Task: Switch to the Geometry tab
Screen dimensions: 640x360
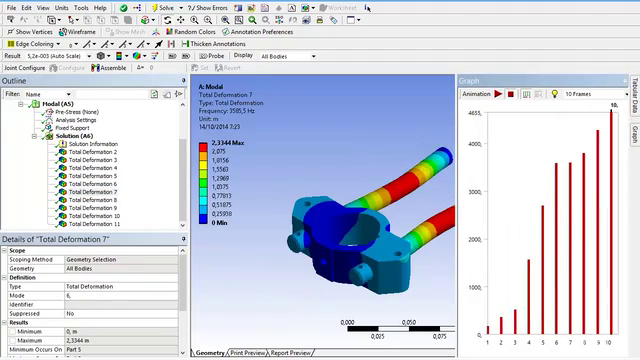Action: click(x=210, y=353)
